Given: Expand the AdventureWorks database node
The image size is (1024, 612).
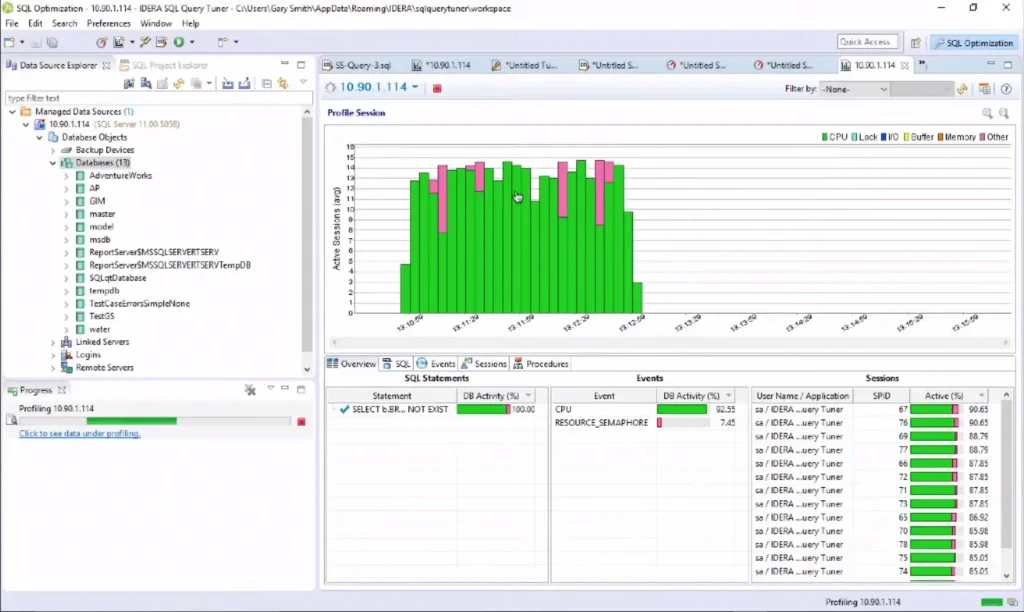Looking at the screenshot, I should click(66, 176).
